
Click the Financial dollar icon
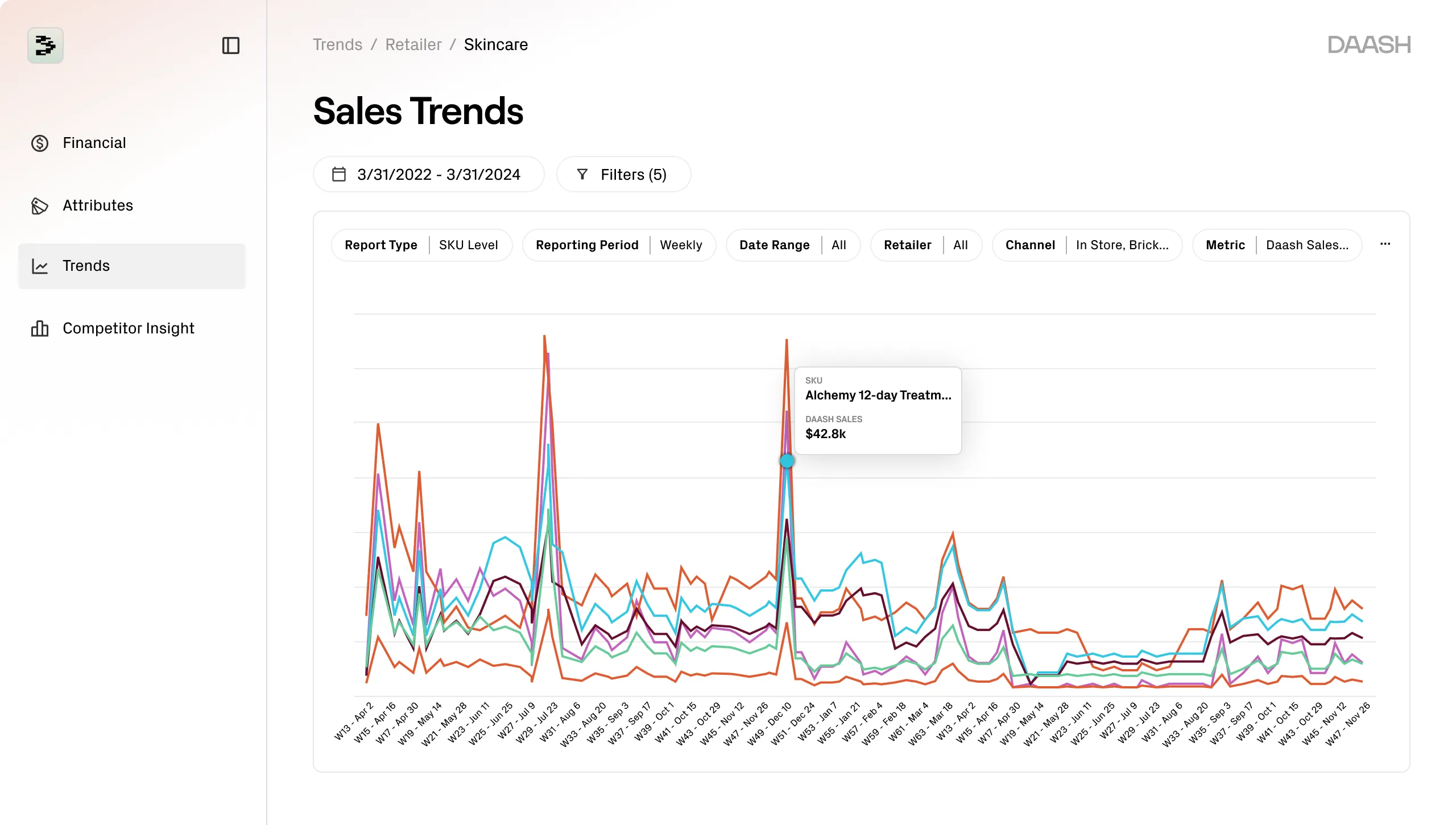coord(40,143)
